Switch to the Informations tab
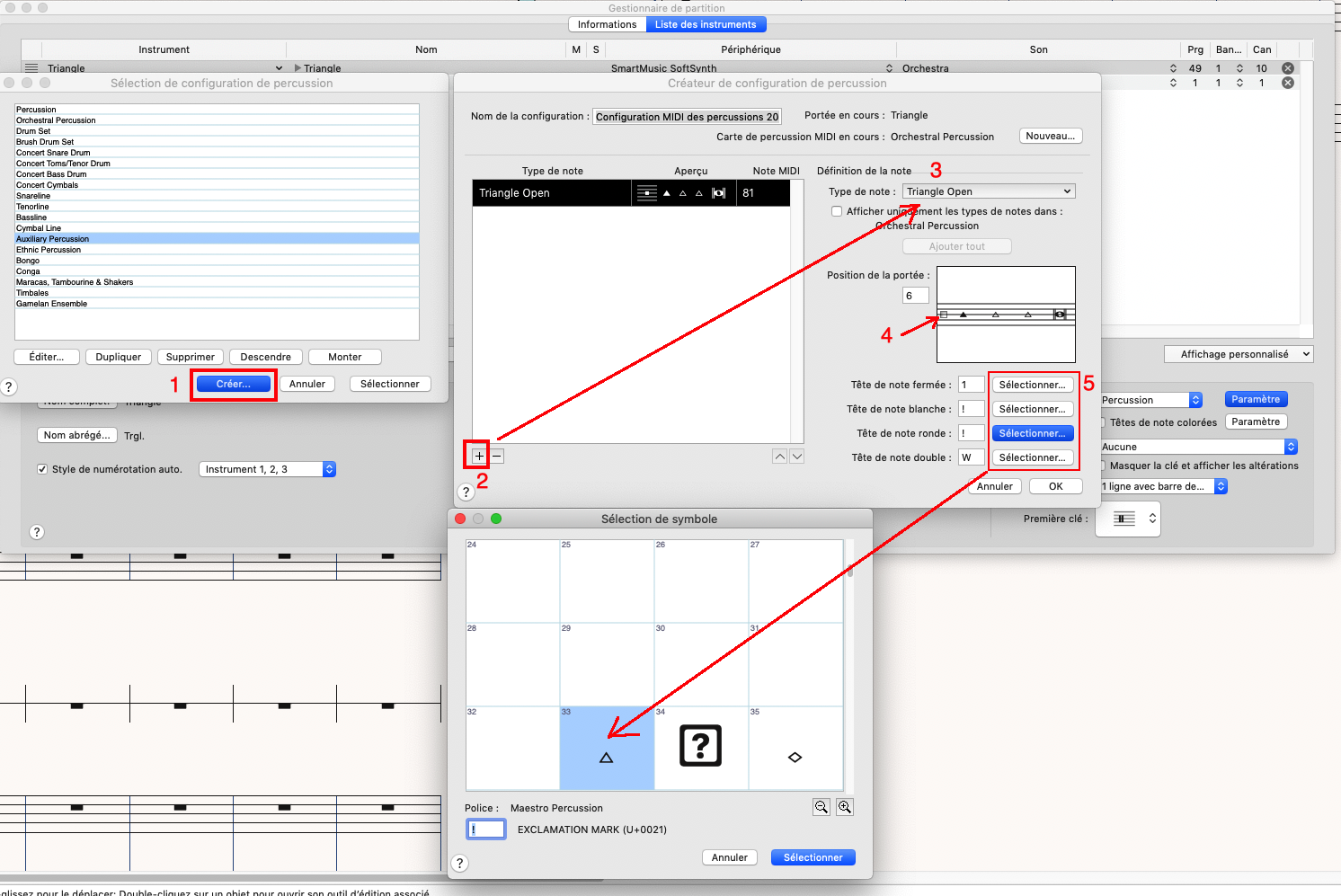Viewport: 1341px width, 896px height. pos(607,24)
